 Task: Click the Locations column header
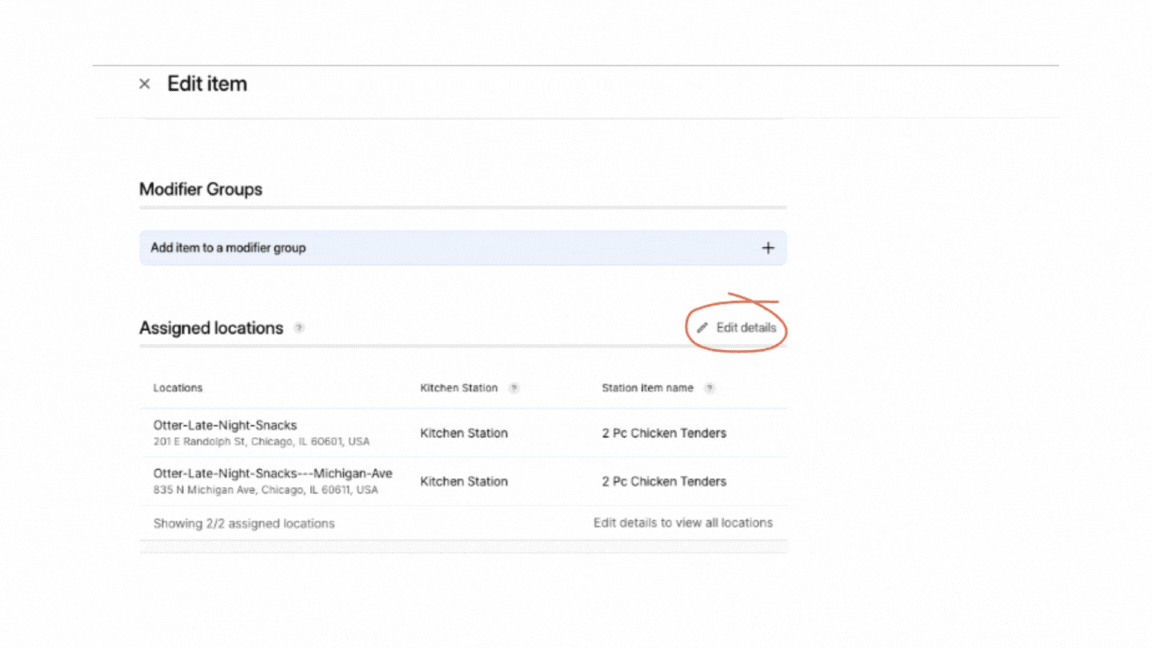178,388
